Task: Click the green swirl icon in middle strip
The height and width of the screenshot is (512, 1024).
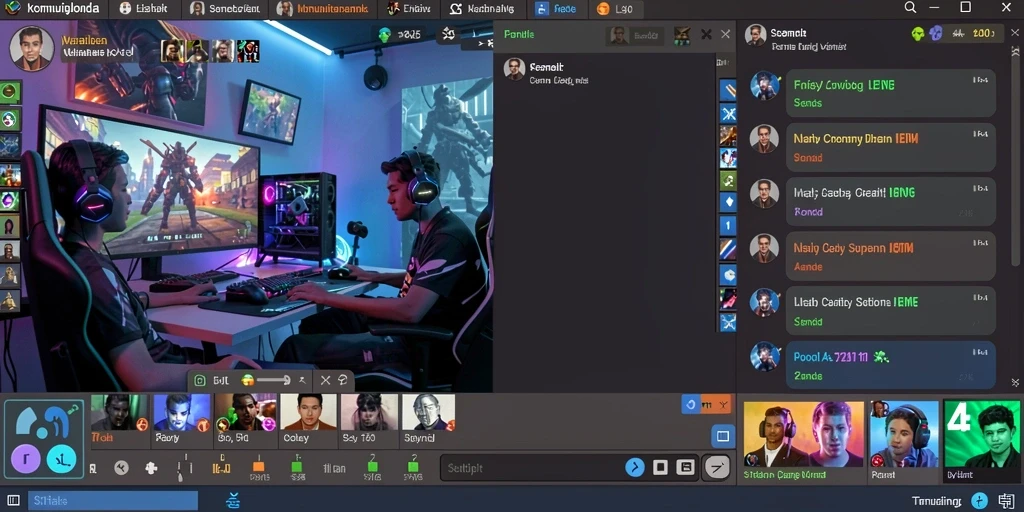Action: click(x=728, y=180)
